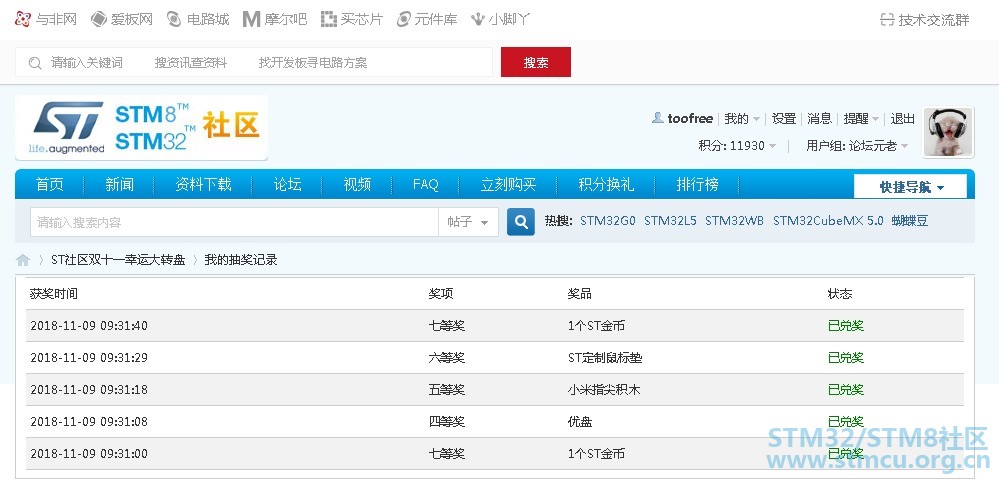Click the ST STM8 STM32 社区 logo
Viewport: 999px width, 483px height.
pyautogui.click(x=141, y=127)
